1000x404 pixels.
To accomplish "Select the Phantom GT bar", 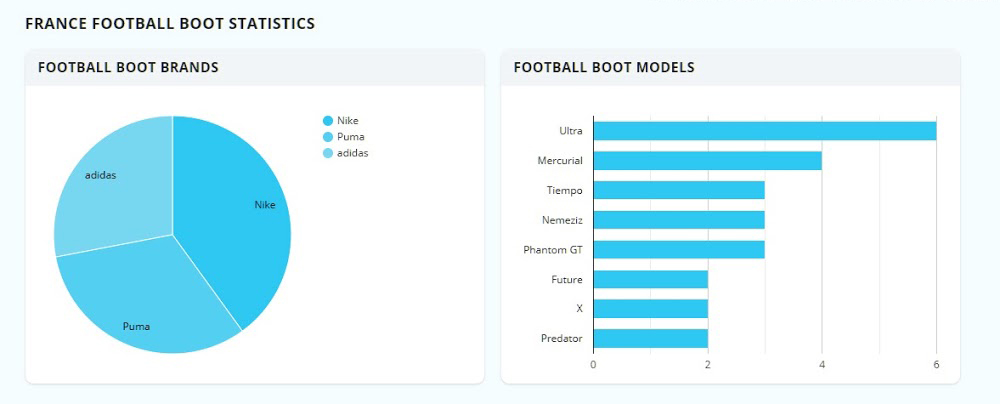I will pyautogui.click(x=678, y=249).
